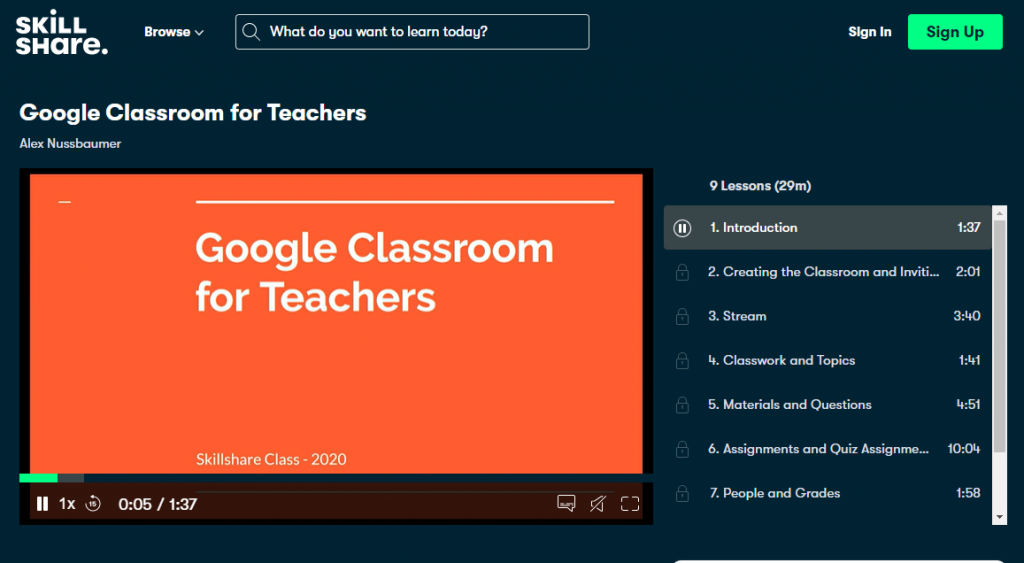1024x563 pixels.
Task: Click the lock icon for the Stream lesson
Action: click(x=682, y=316)
